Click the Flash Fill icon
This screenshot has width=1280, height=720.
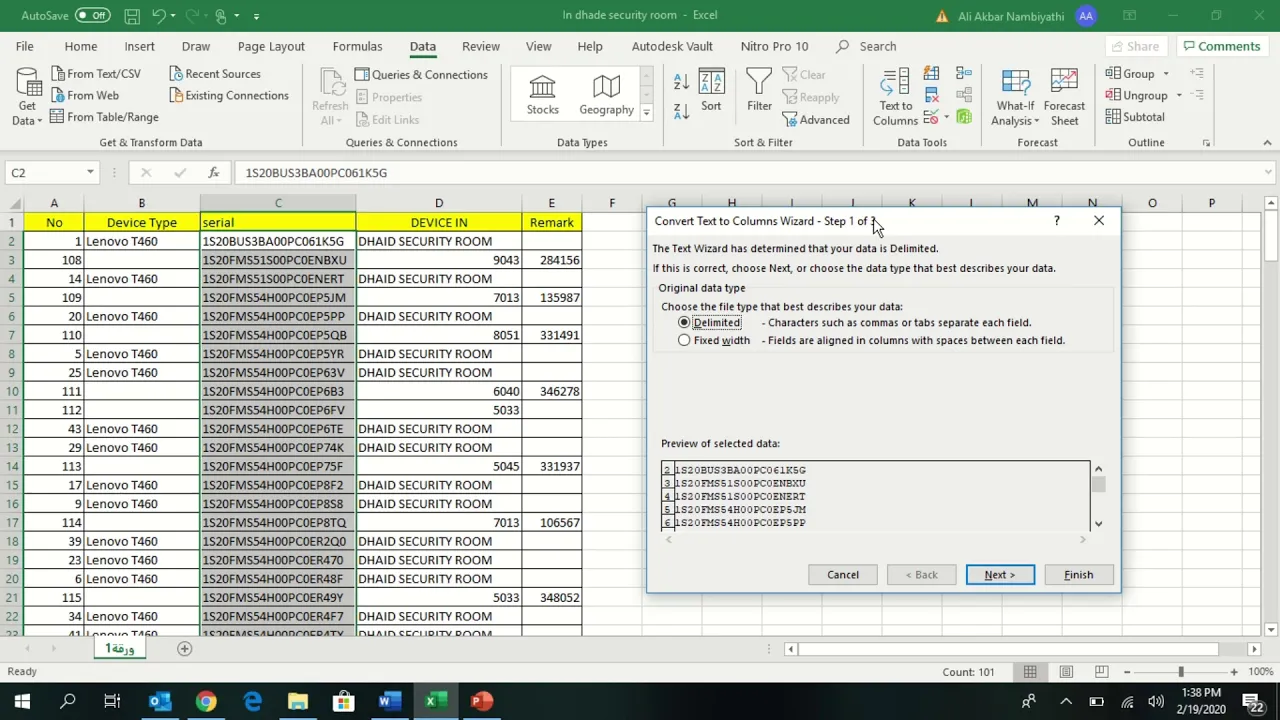coord(931,74)
